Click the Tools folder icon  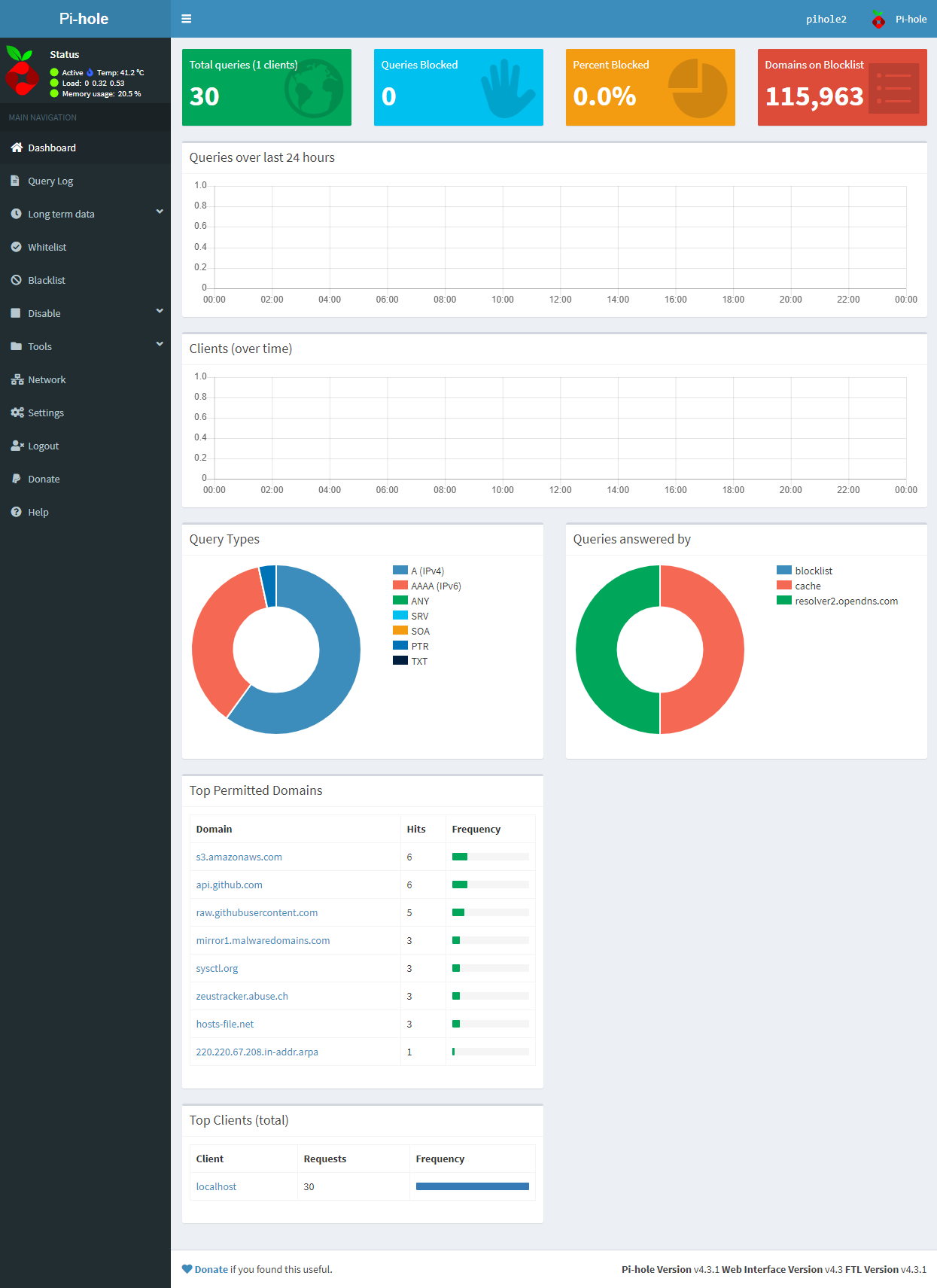16,346
